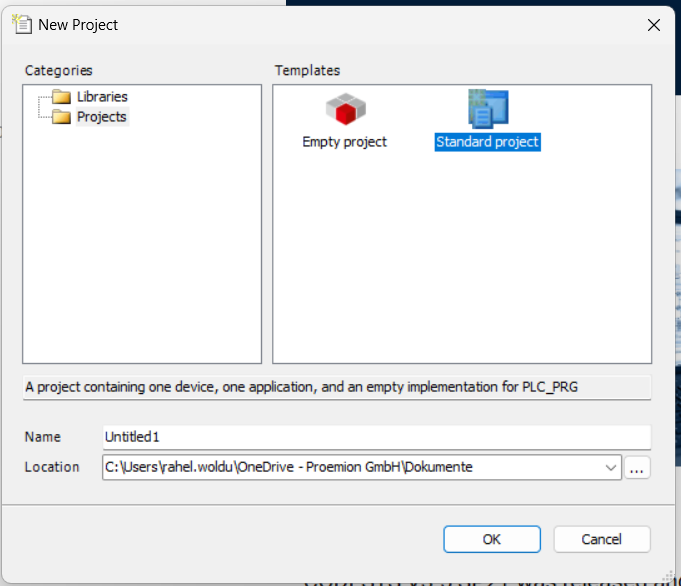Click the New Project dialog title icon

[x=22, y=24]
